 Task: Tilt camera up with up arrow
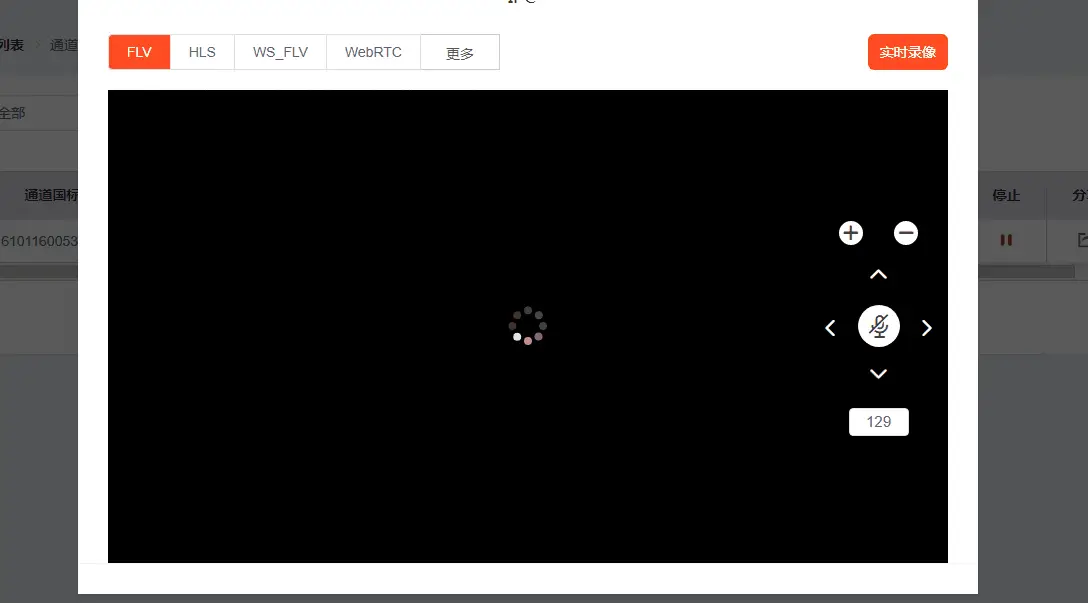click(878, 275)
